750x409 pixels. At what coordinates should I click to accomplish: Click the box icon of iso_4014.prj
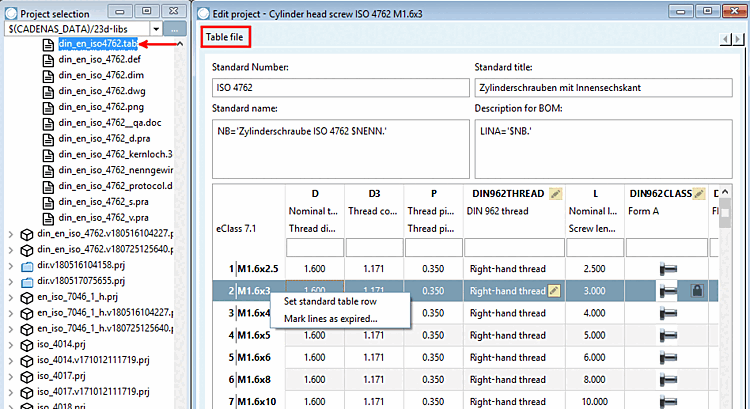coord(27,345)
